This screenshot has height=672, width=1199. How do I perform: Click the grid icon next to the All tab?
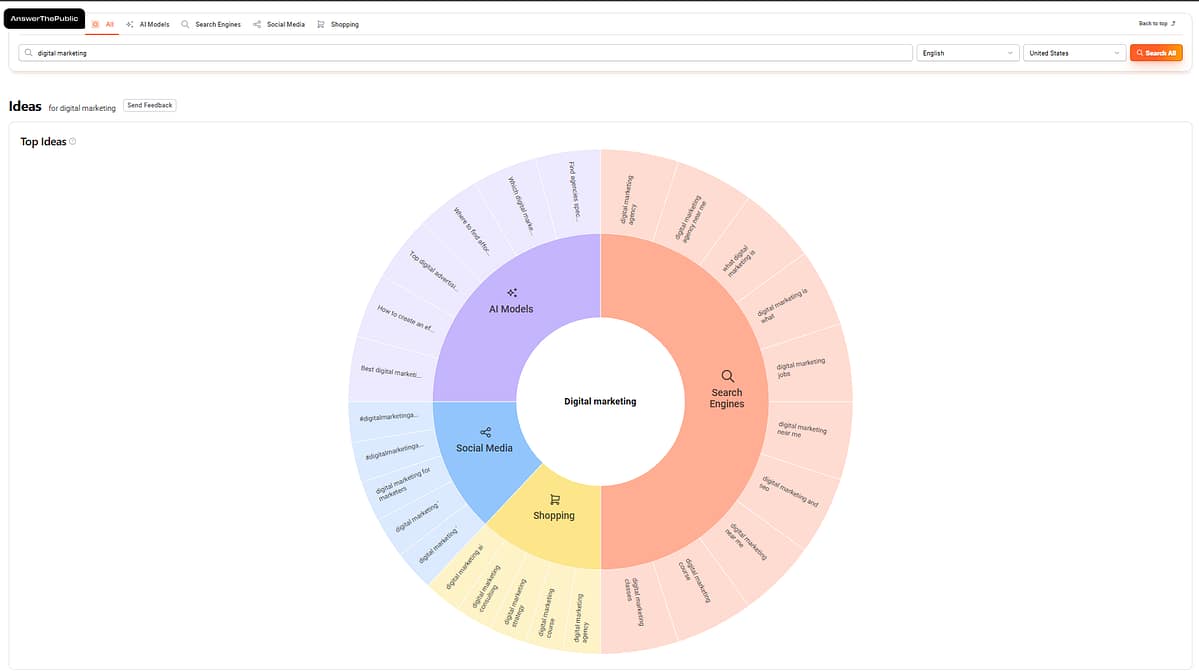point(95,24)
